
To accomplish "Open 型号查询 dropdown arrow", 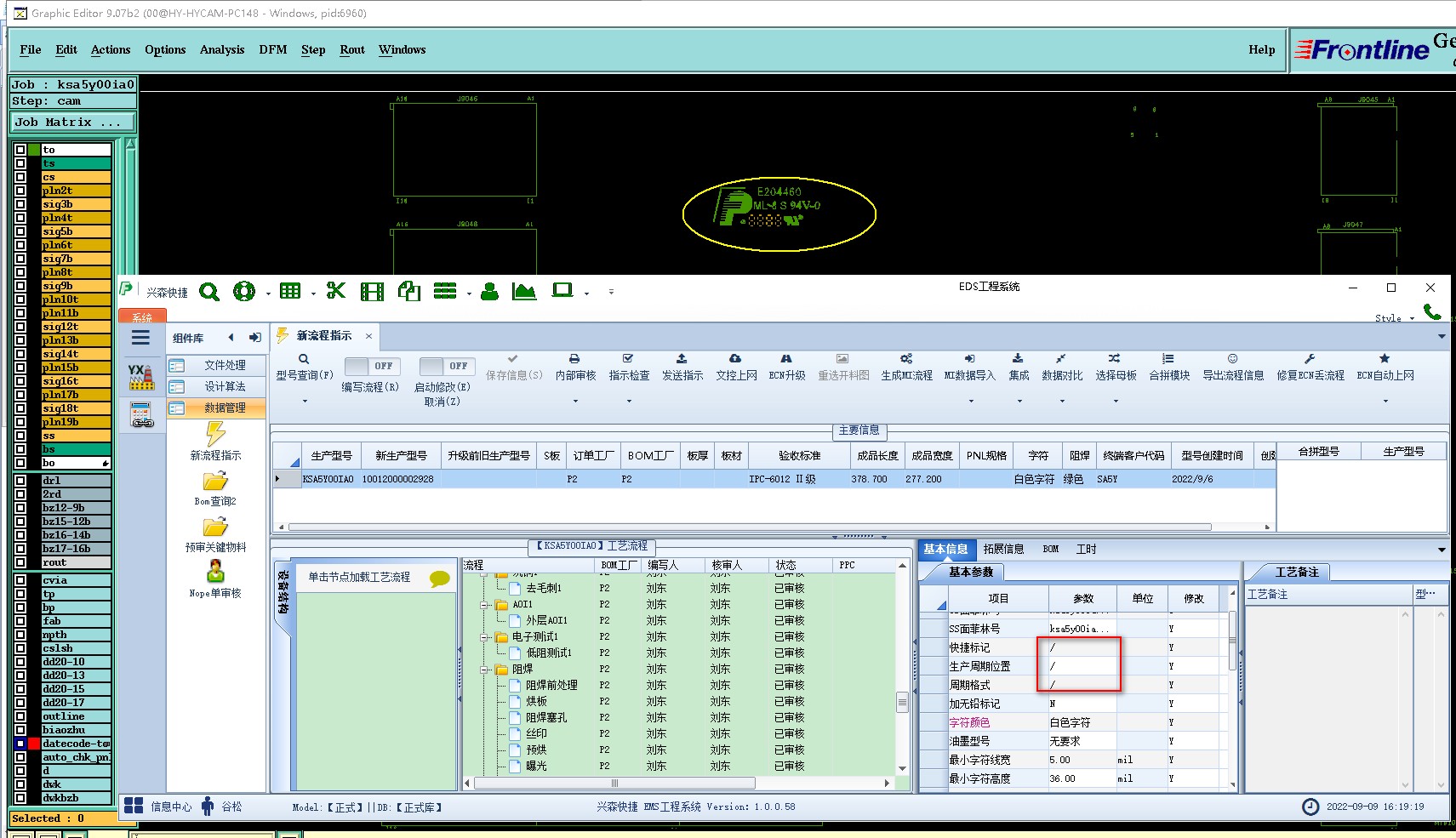I will (x=305, y=401).
